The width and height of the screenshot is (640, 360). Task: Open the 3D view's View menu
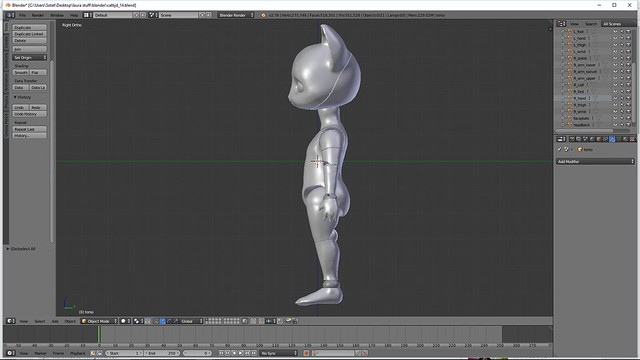point(24,321)
